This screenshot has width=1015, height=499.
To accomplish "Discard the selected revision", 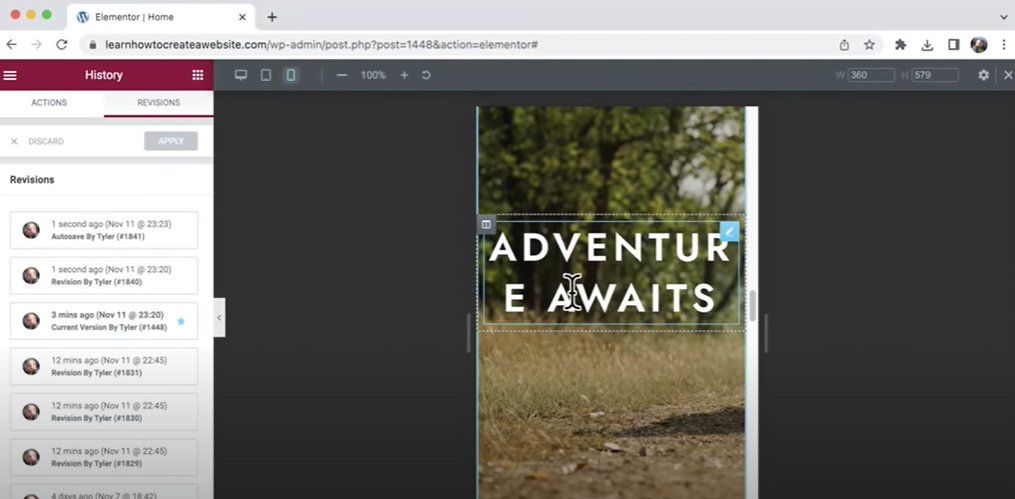I will (37, 141).
